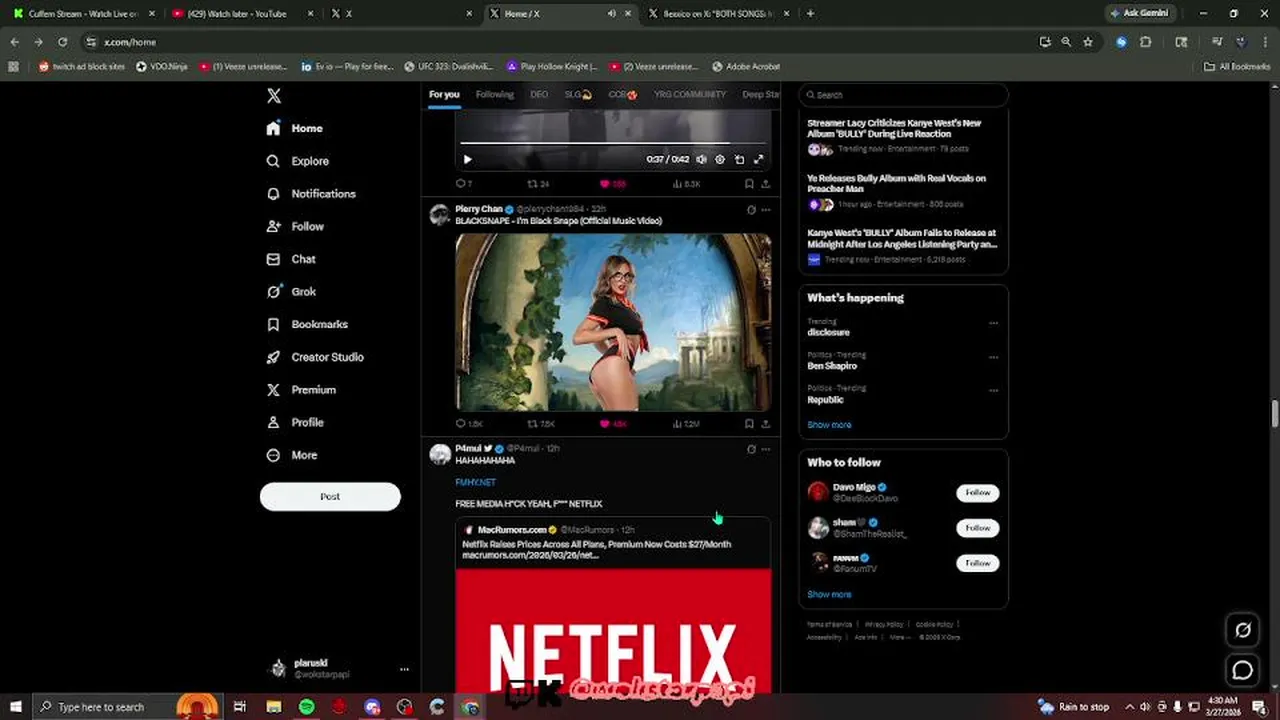Enter fullscreen on the video player
Viewport: 1280px width, 720px height.
click(x=758, y=159)
